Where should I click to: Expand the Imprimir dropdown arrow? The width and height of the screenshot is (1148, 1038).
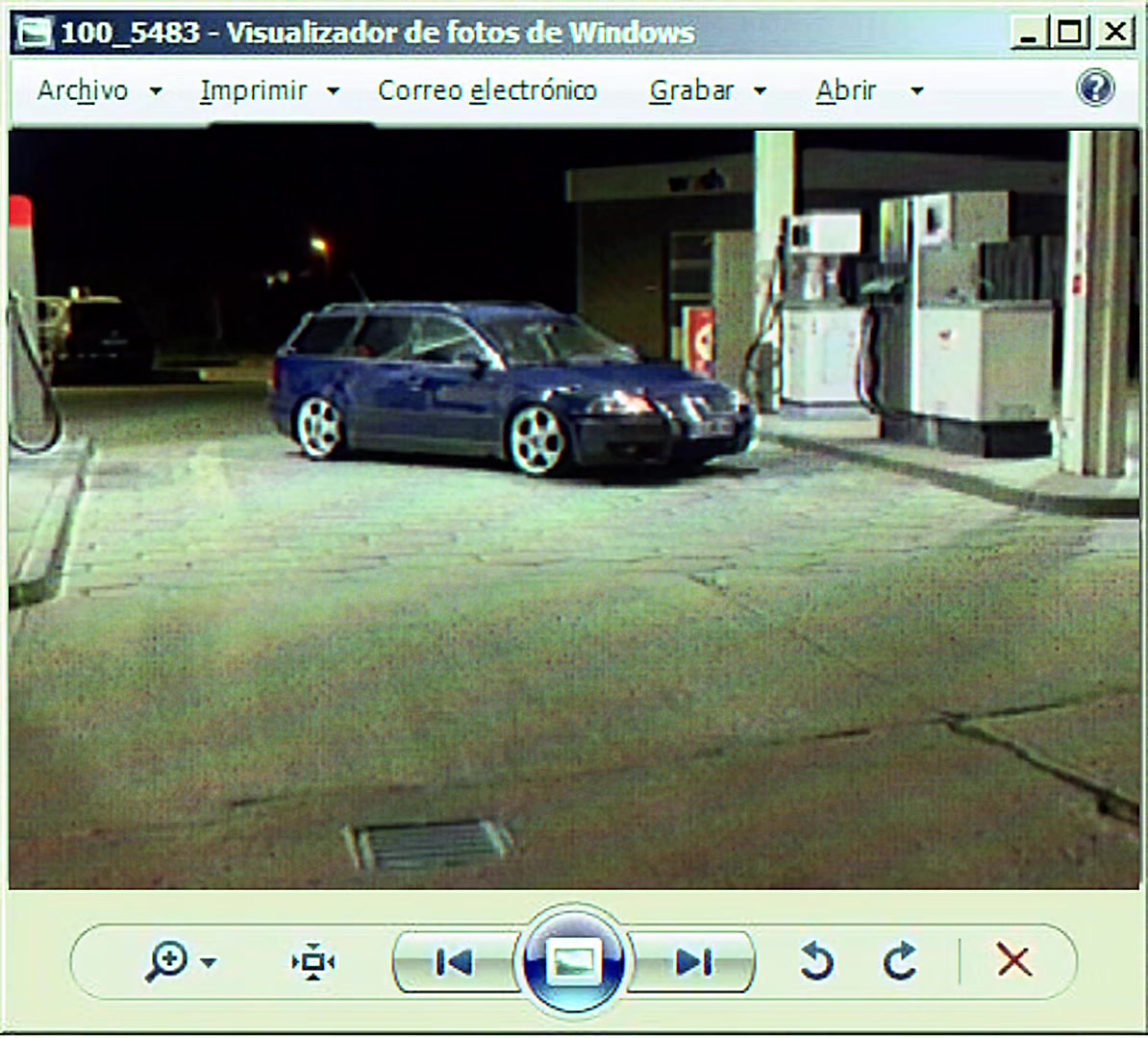pyautogui.click(x=333, y=91)
